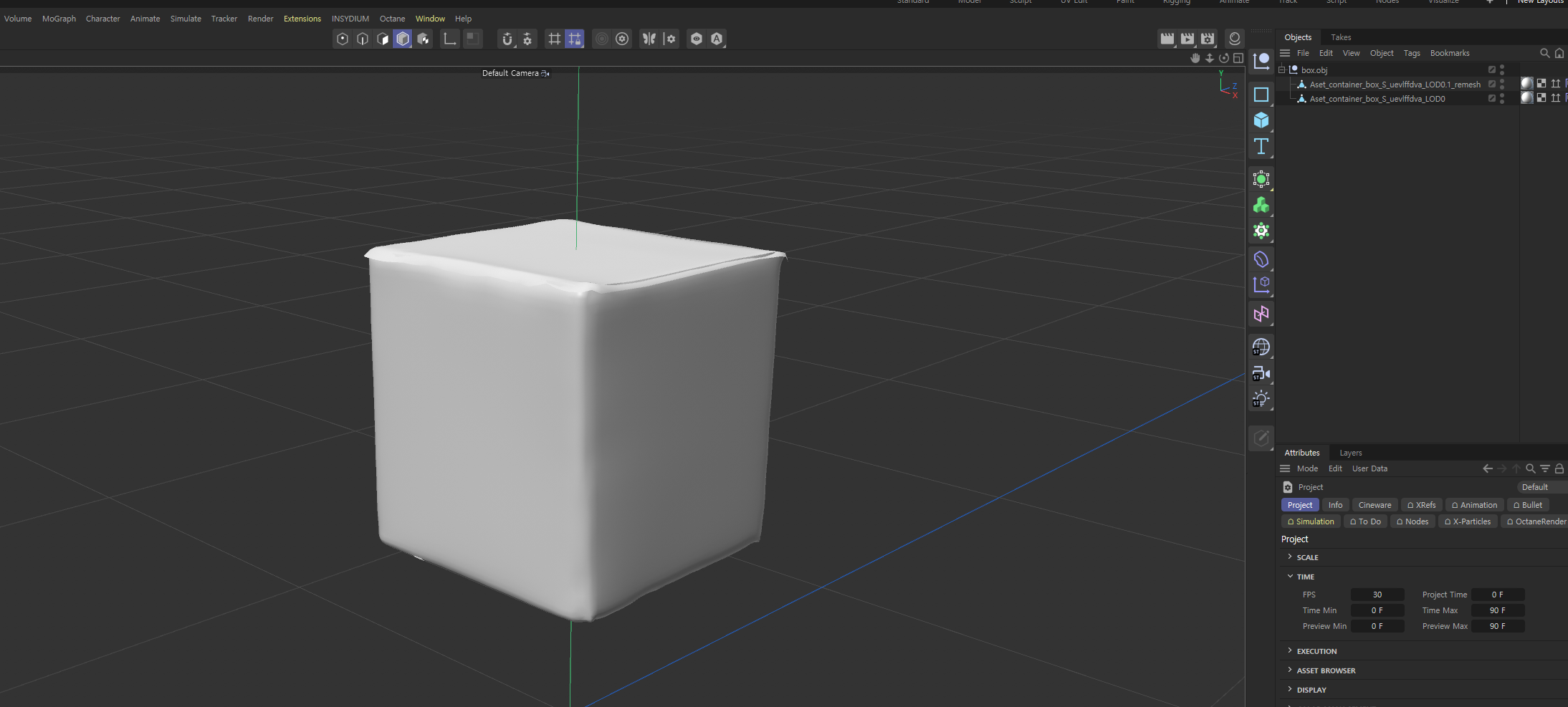Switch to the Takes tab
Image resolution: width=1568 pixels, height=707 pixels.
coord(1341,37)
